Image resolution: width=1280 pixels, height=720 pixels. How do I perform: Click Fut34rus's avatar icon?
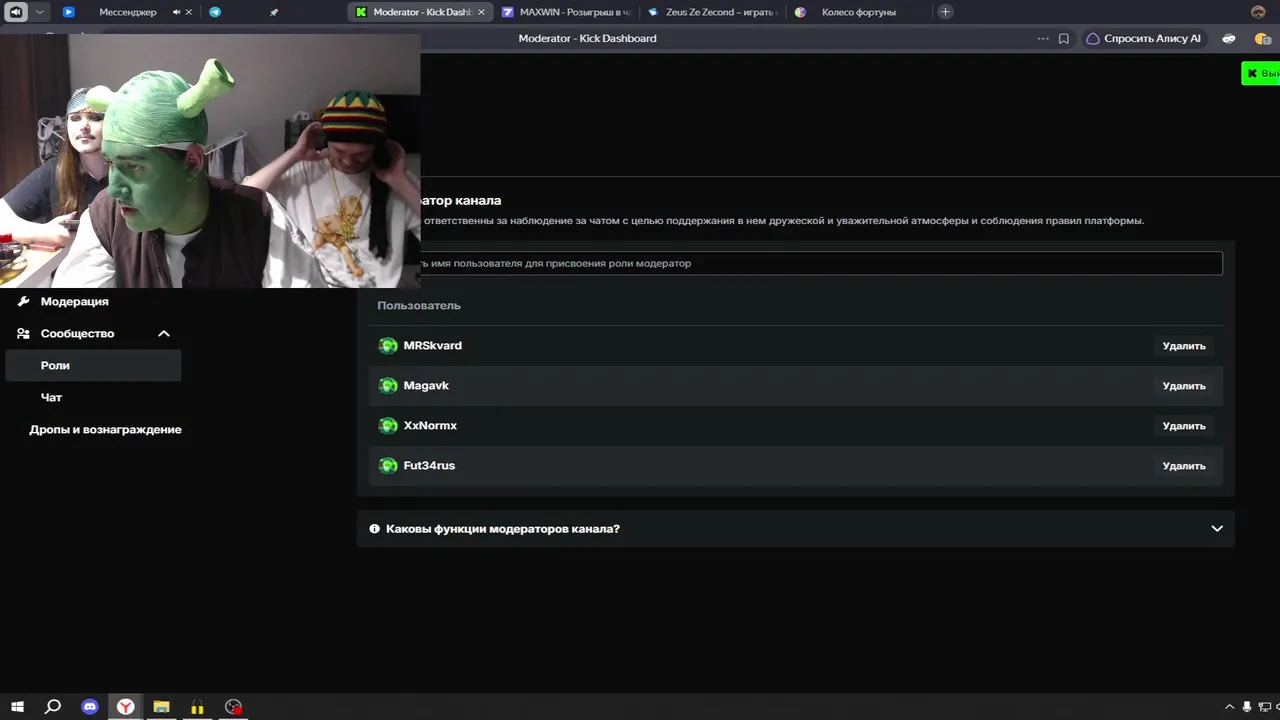click(x=388, y=466)
